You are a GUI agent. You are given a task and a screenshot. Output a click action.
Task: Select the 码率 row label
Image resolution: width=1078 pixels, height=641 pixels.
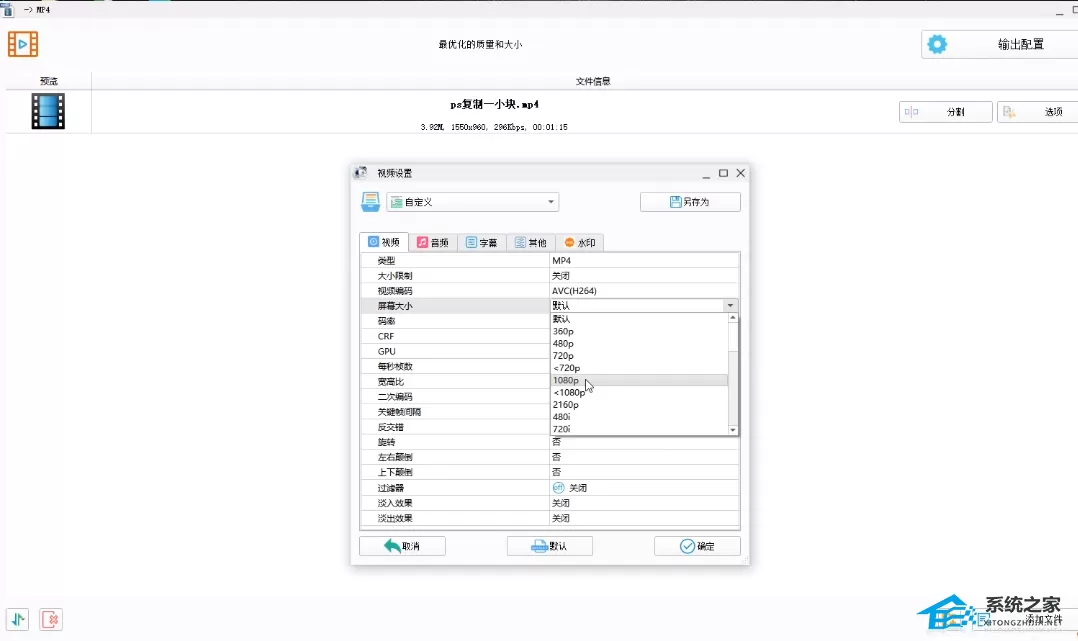click(x=386, y=321)
